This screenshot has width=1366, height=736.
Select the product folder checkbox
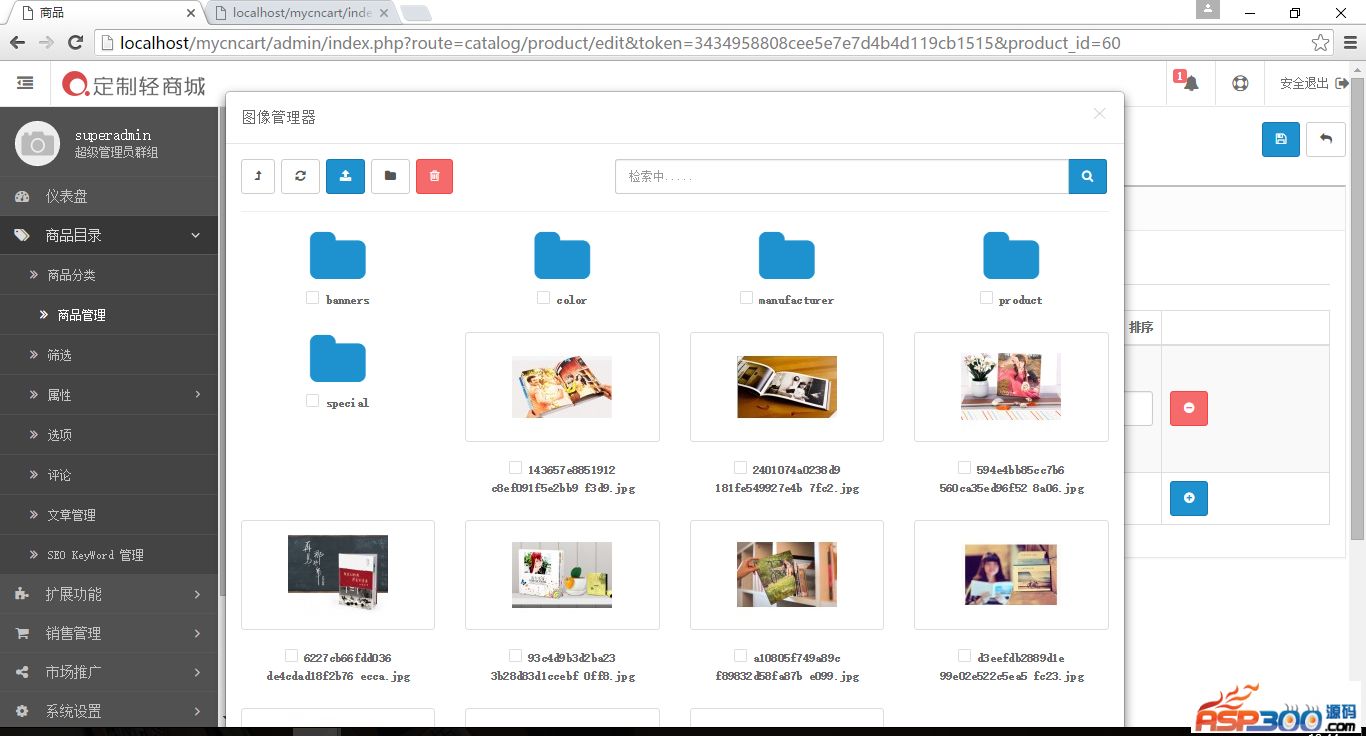[985, 297]
